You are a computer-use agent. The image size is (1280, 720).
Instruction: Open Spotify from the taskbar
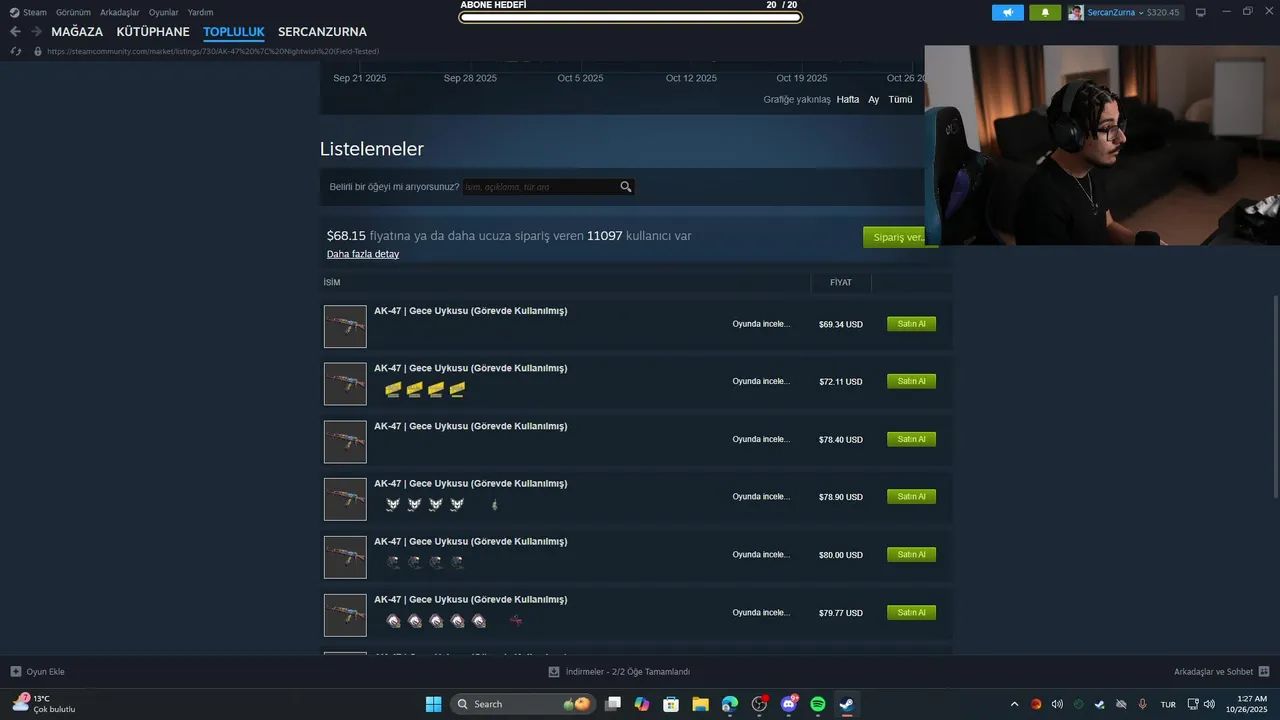pyautogui.click(x=817, y=704)
